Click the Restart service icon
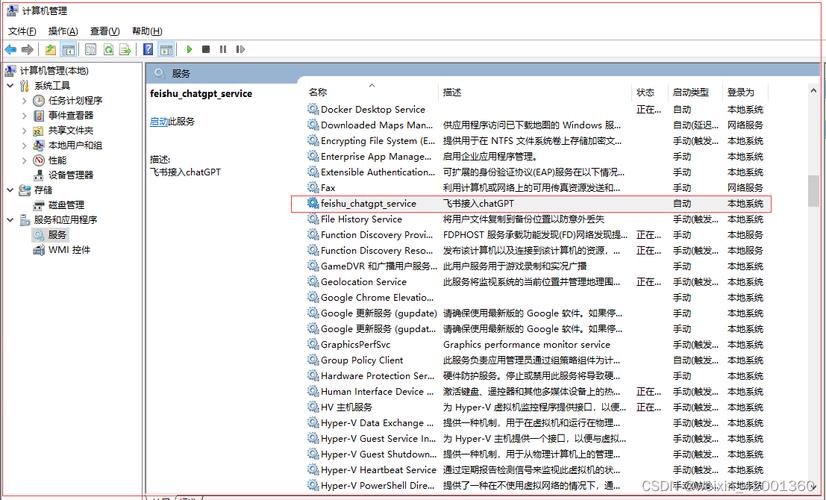 tap(240, 50)
